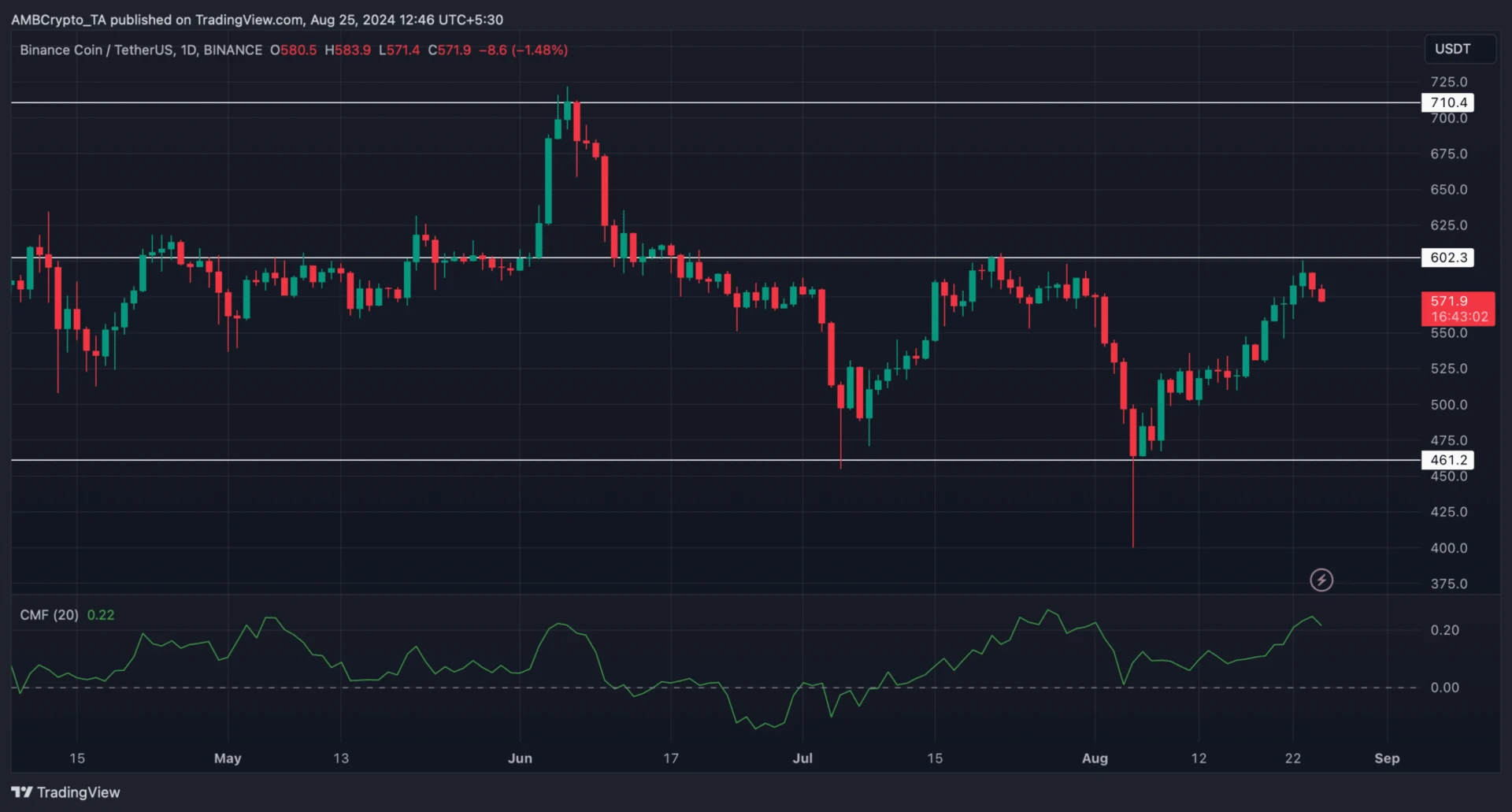Click the Binance Coin / TetherUS symbol title
Viewport: 1512px width, 812px height.
point(141,50)
